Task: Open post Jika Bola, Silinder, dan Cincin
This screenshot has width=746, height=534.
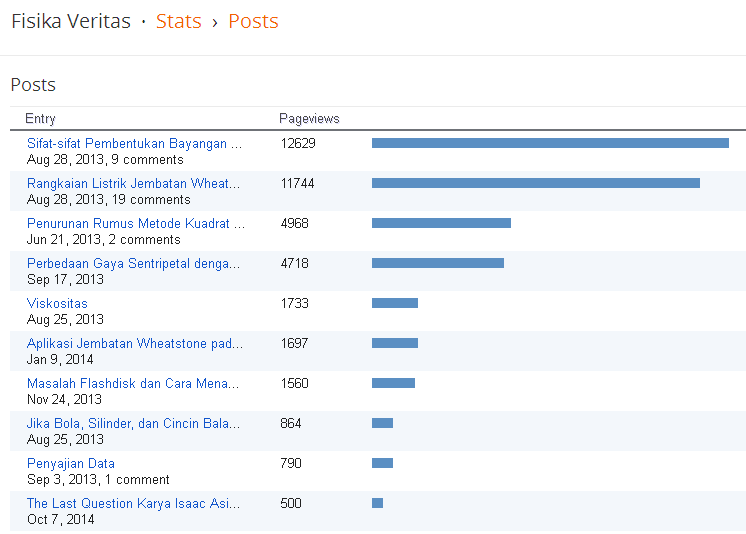Action: [133, 423]
